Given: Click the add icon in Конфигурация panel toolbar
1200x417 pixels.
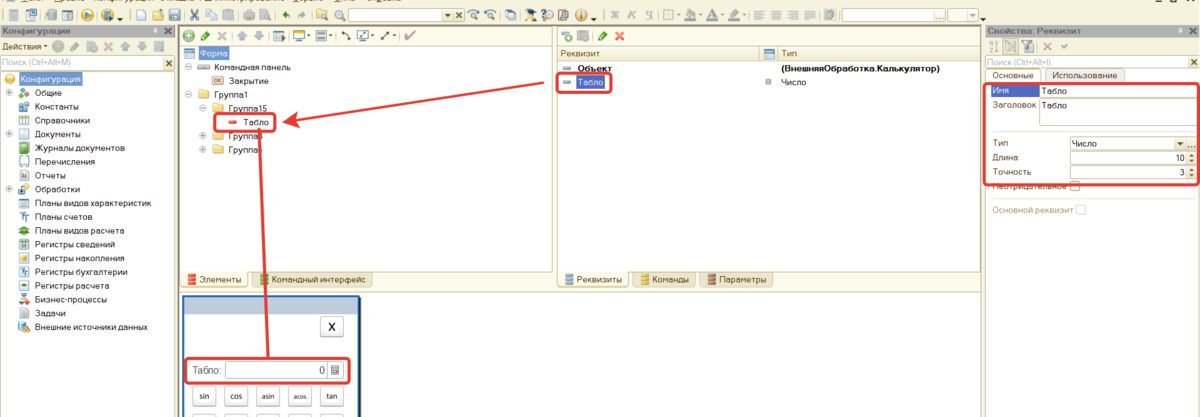Looking at the screenshot, I should [x=58, y=46].
